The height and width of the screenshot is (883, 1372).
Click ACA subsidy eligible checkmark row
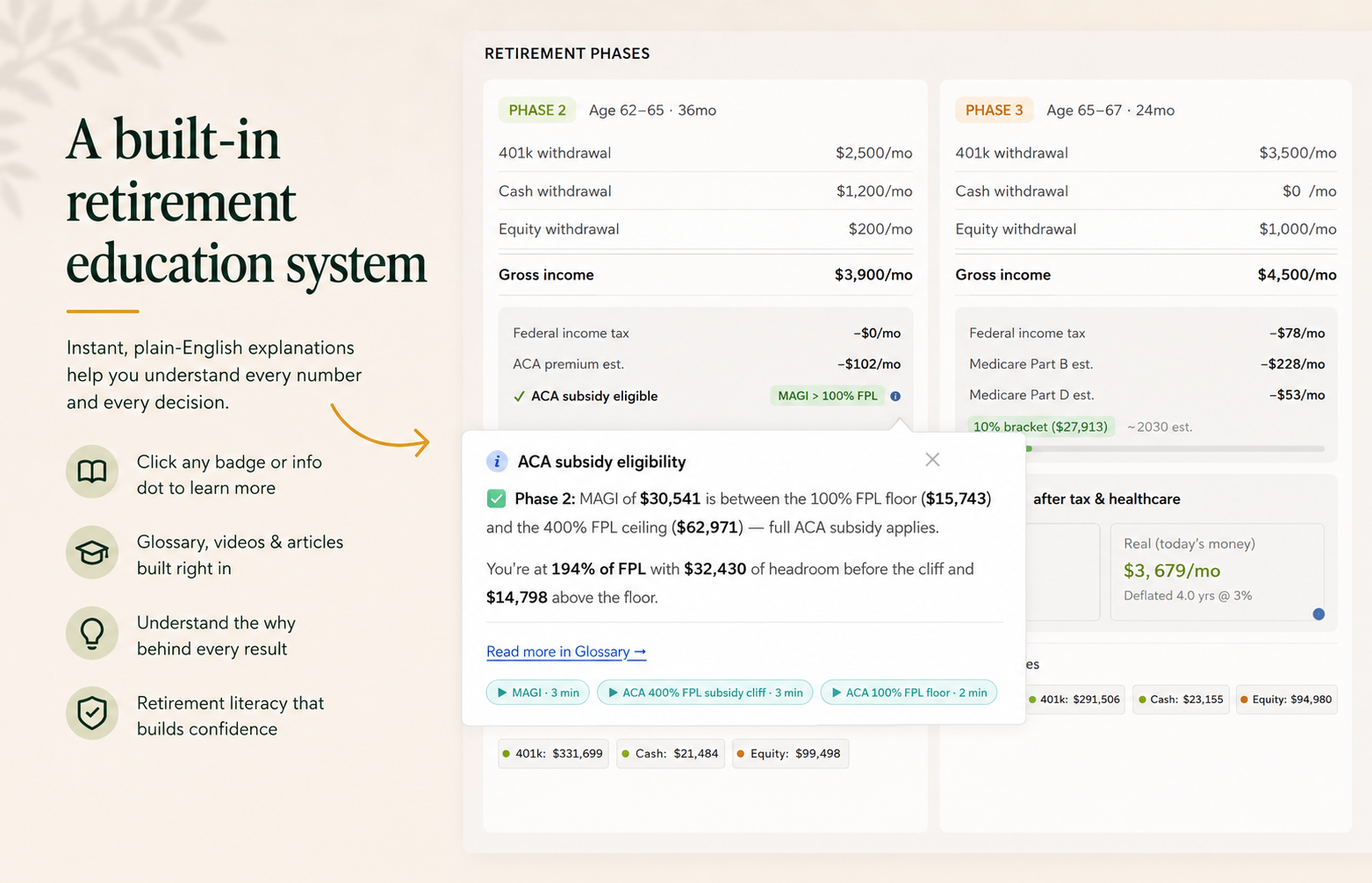pos(707,396)
